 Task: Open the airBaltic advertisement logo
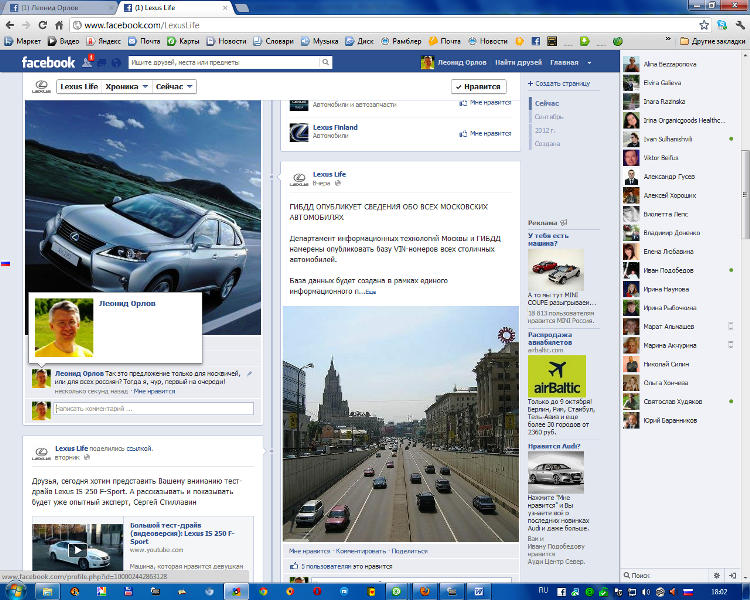[557, 376]
